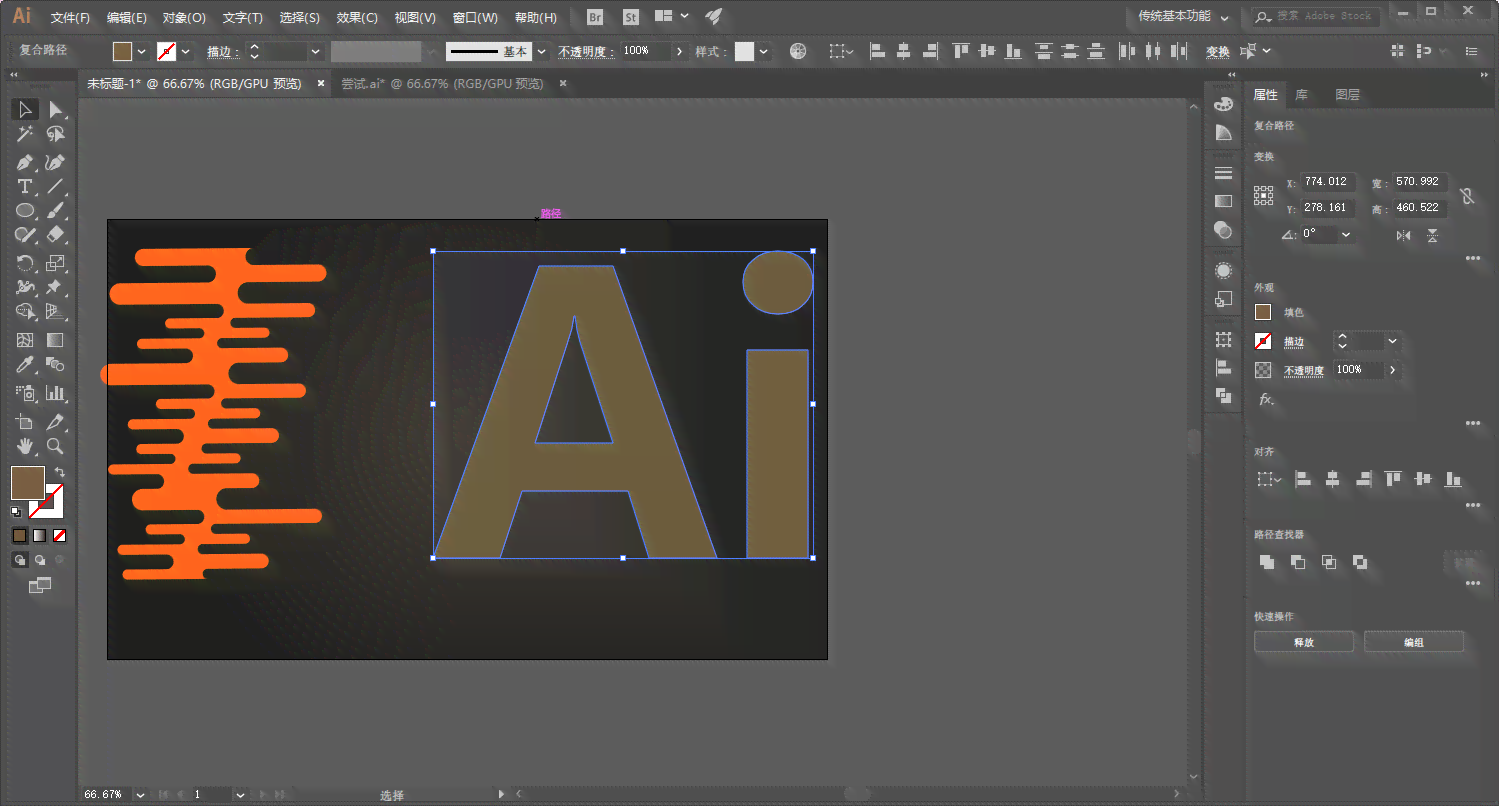The width and height of the screenshot is (1499, 806).
Task: Select the Rotate tool
Action: tap(25, 263)
